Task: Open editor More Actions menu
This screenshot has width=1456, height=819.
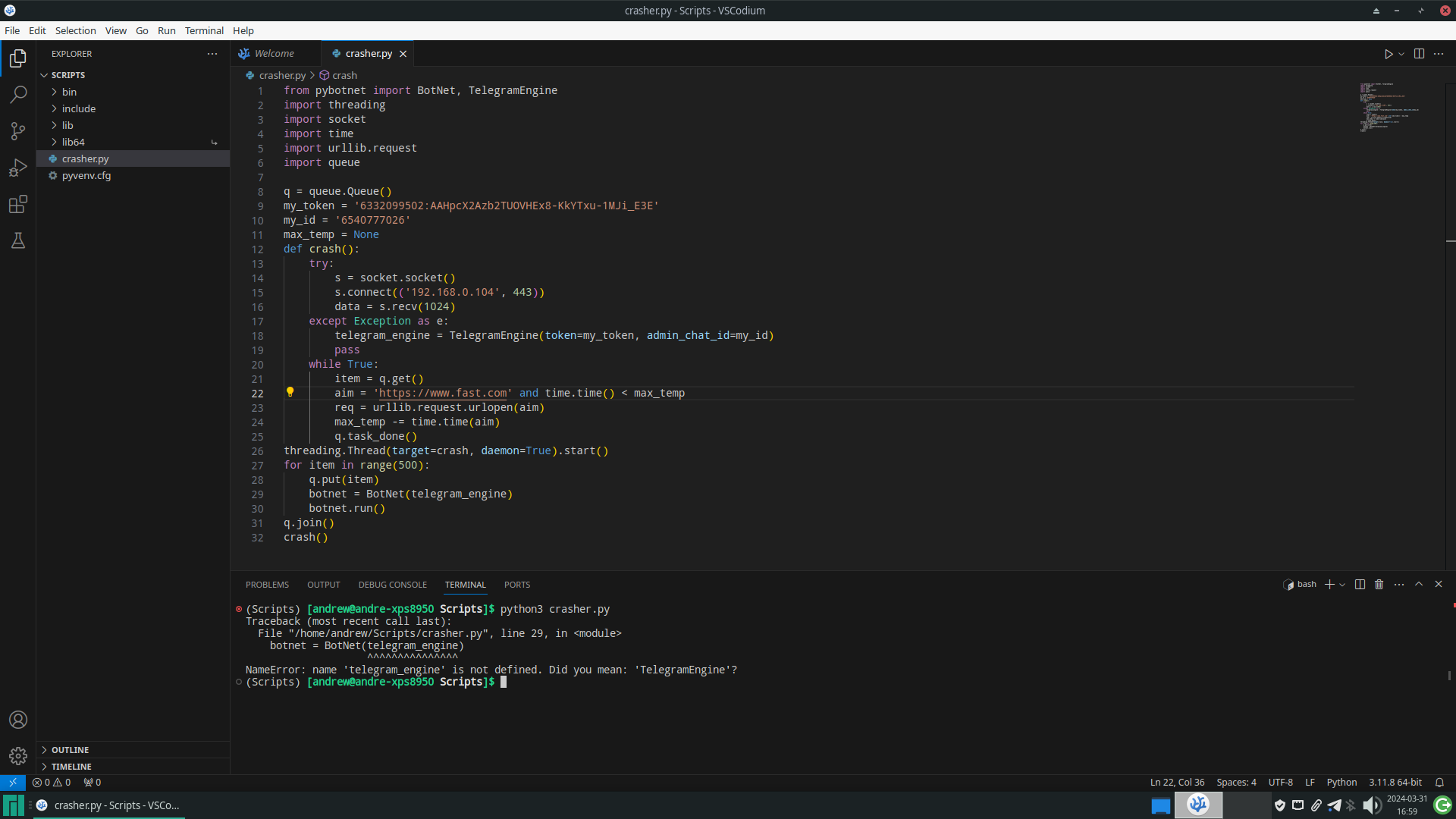Action: tap(1439, 54)
